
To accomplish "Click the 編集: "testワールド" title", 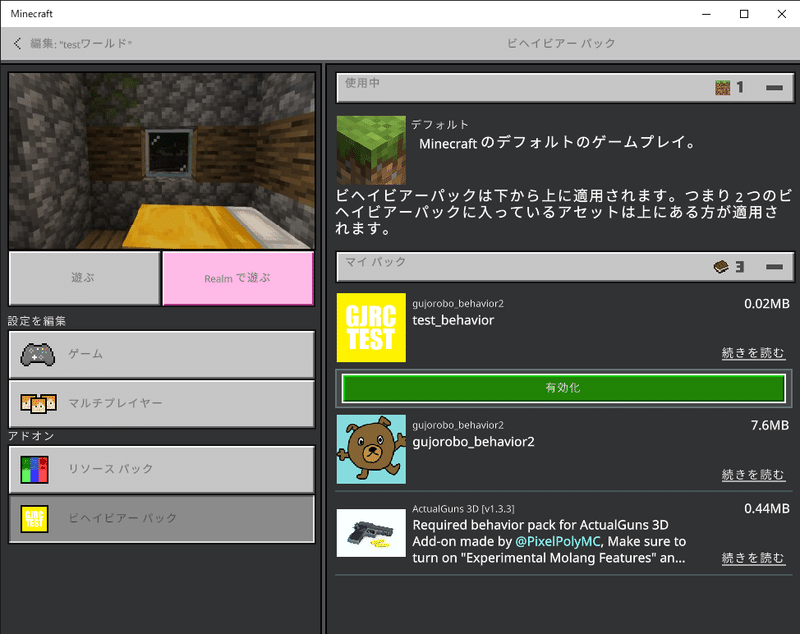I will coord(81,44).
